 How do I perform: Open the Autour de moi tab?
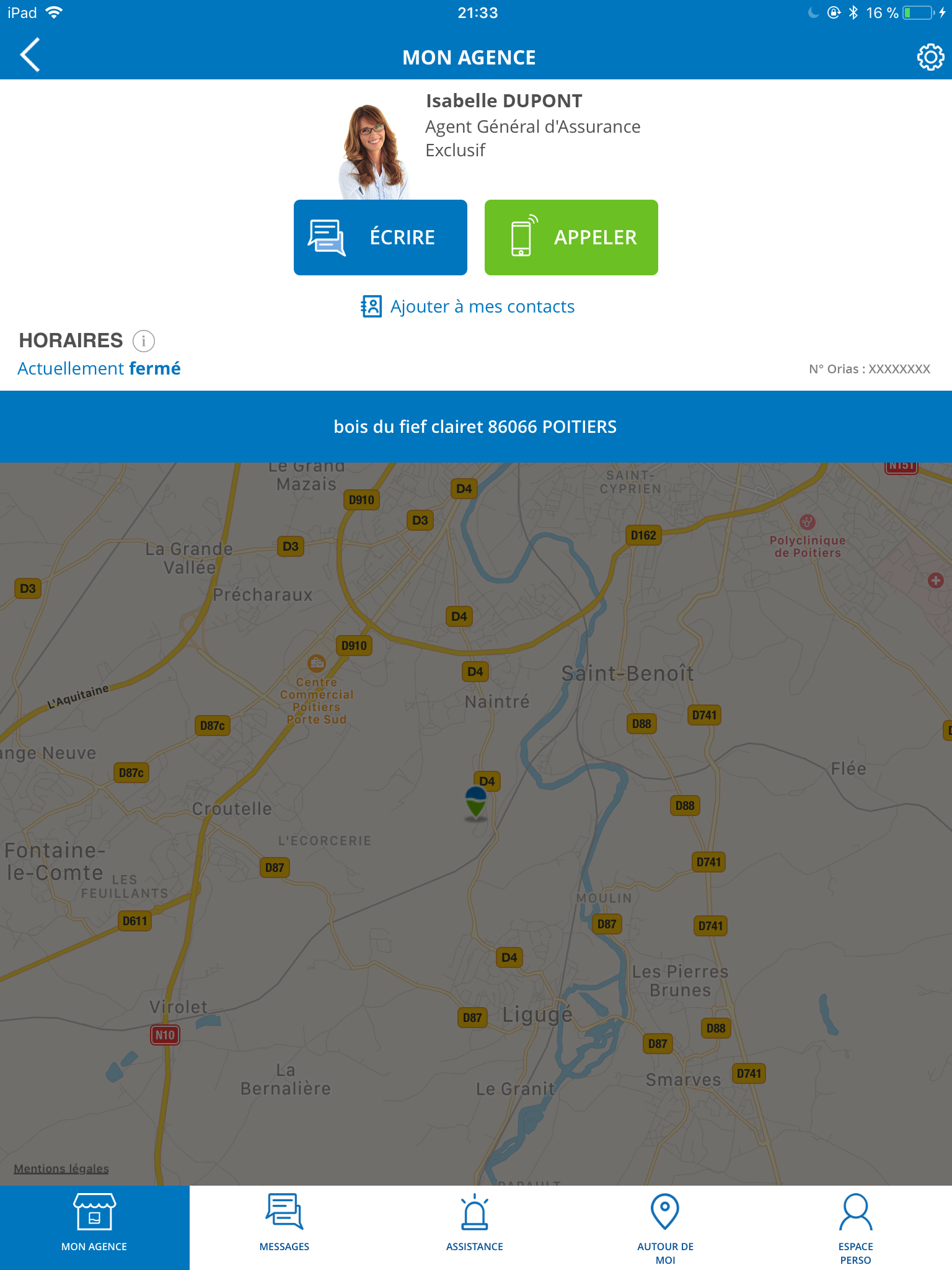click(x=665, y=1228)
